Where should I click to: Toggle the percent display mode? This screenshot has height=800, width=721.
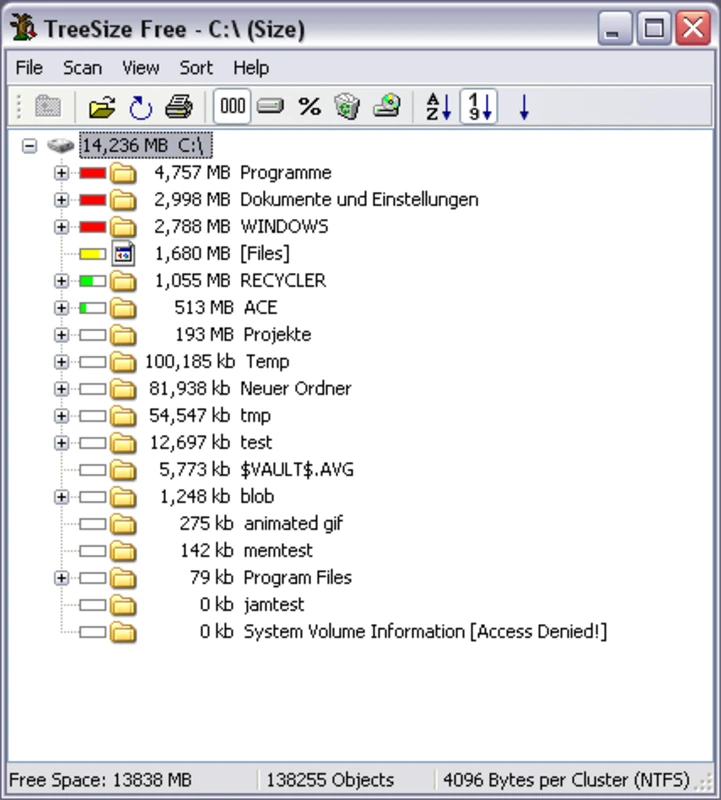click(x=310, y=107)
